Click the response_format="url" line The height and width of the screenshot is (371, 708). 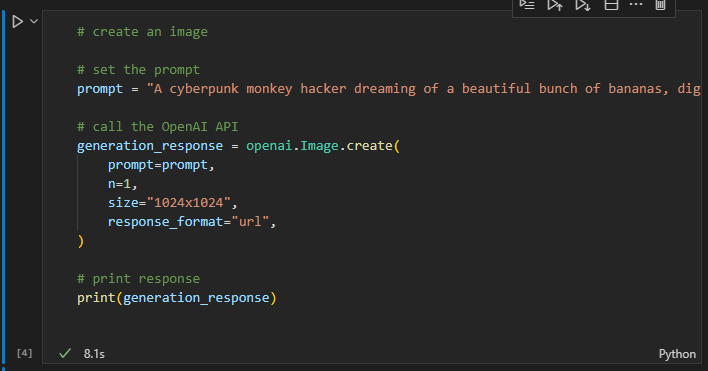tap(191, 222)
